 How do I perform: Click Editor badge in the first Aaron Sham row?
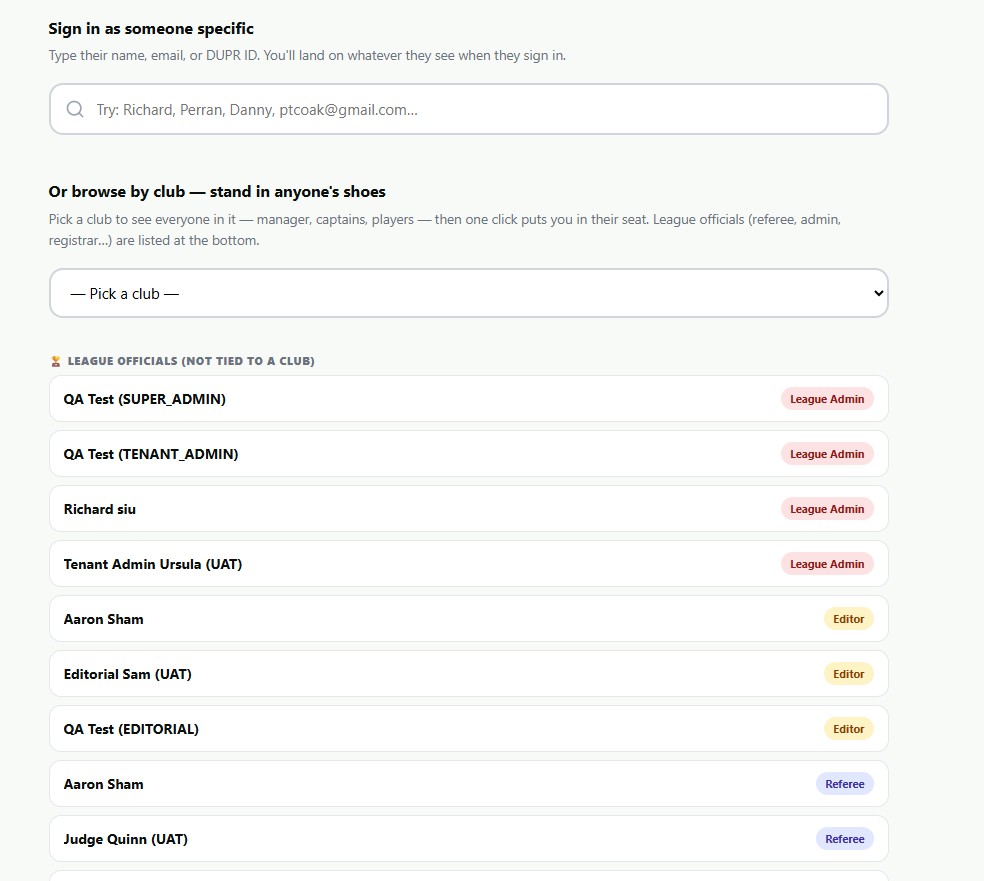point(848,619)
